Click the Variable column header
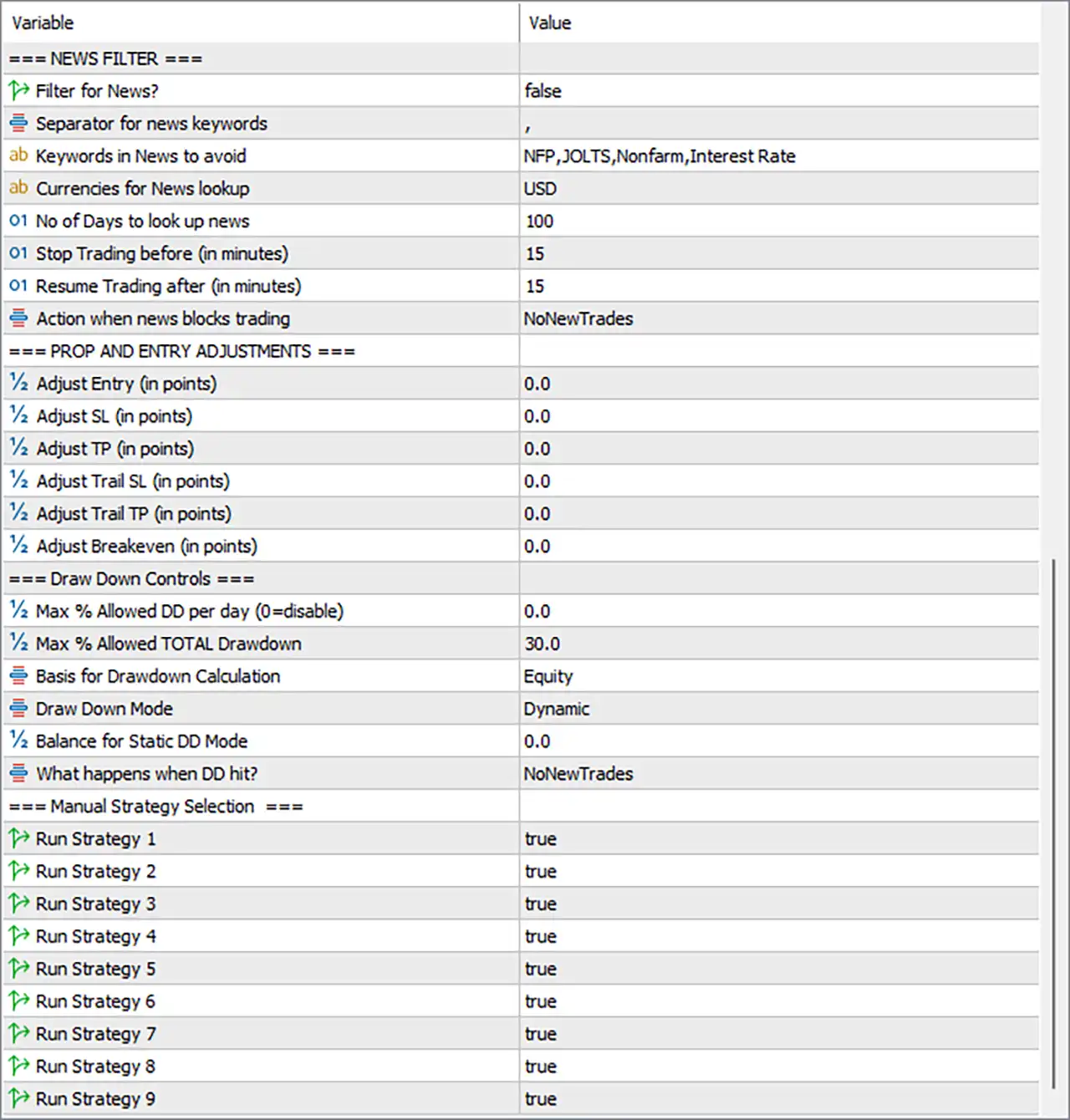 pyautogui.click(x=261, y=23)
